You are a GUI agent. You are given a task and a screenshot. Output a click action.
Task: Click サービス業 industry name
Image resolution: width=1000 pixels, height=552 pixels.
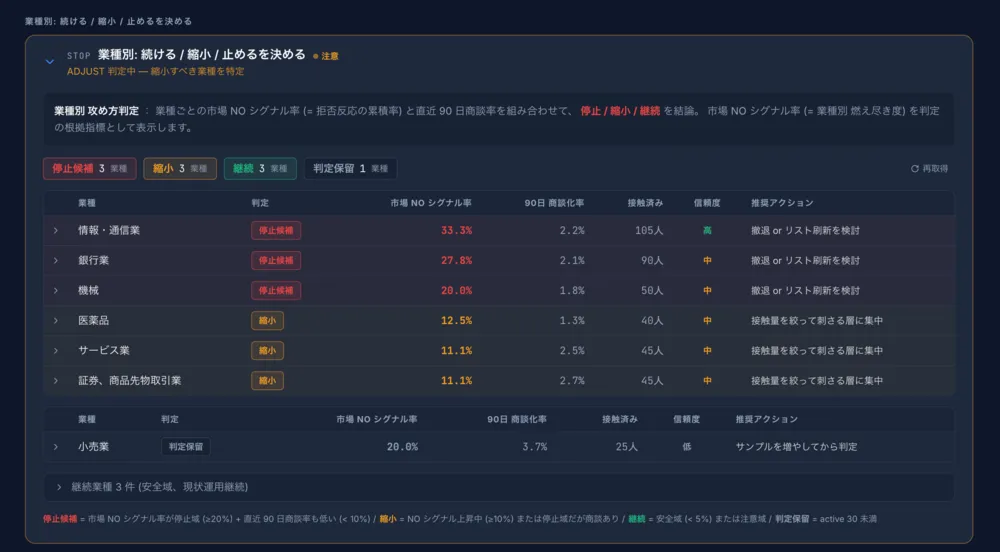[x=103, y=351]
